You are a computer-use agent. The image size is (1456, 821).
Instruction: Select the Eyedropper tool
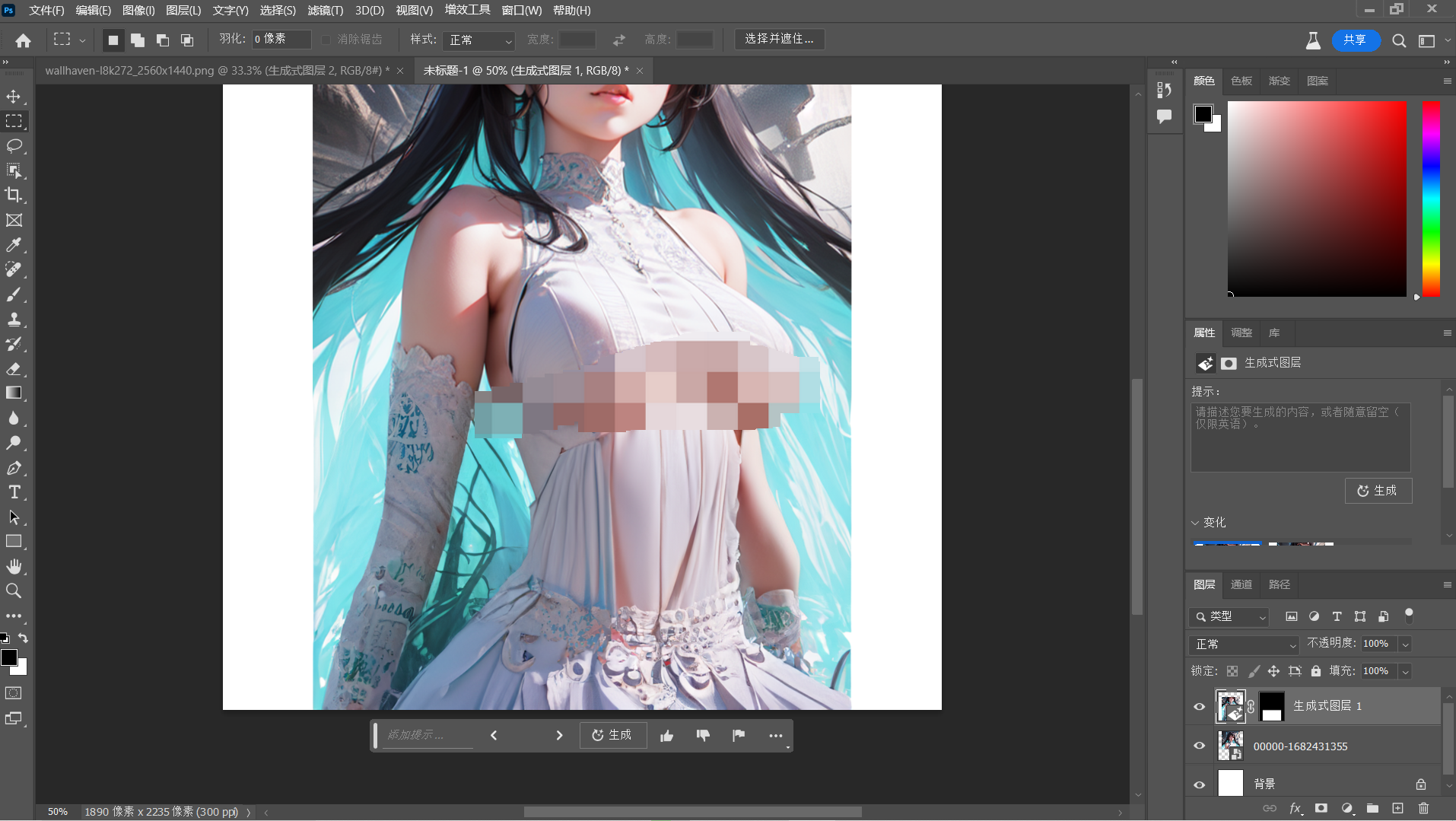click(14, 245)
